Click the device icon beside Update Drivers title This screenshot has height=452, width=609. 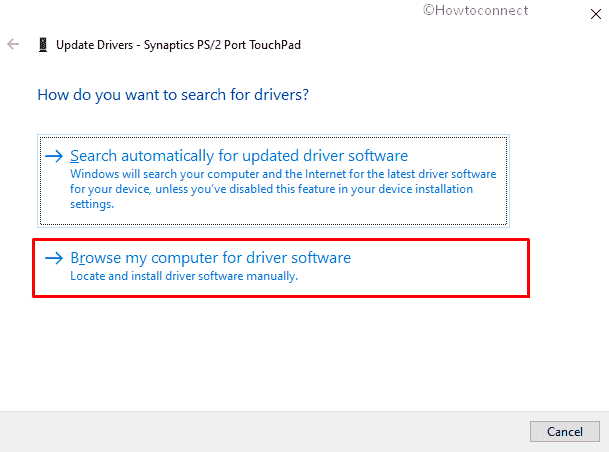pyautogui.click(x=40, y=45)
